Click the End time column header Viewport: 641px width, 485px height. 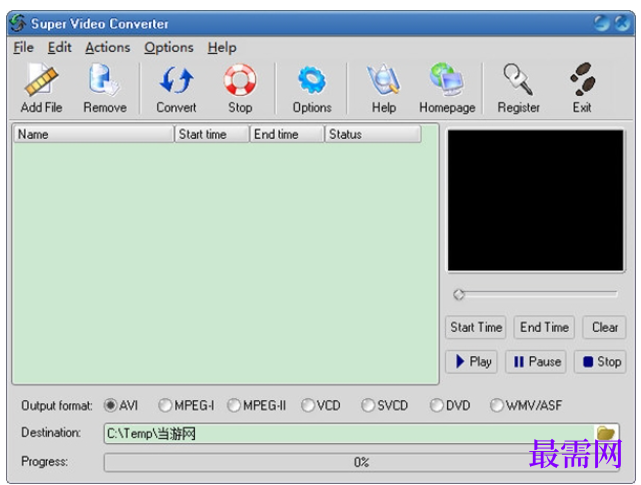pyautogui.click(x=287, y=134)
